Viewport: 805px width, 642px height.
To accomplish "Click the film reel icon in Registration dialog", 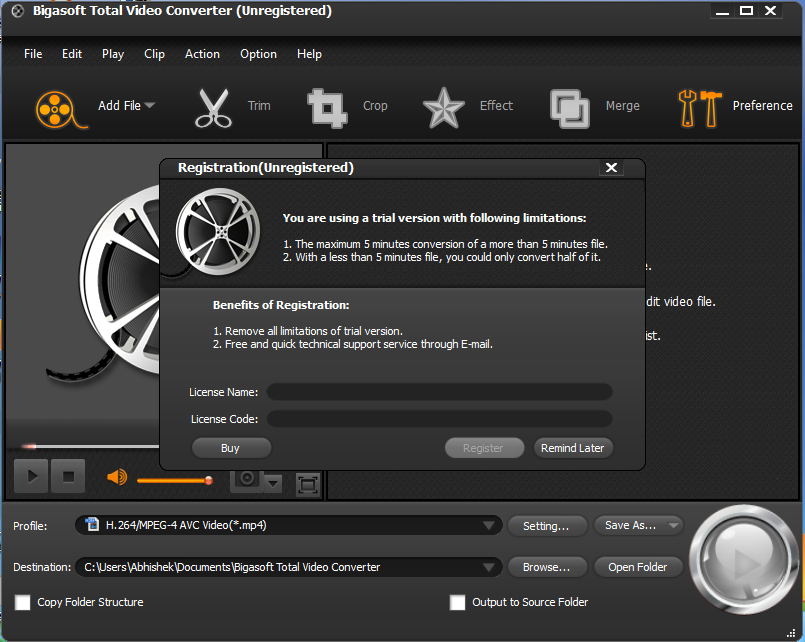I will pyautogui.click(x=218, y=232).
